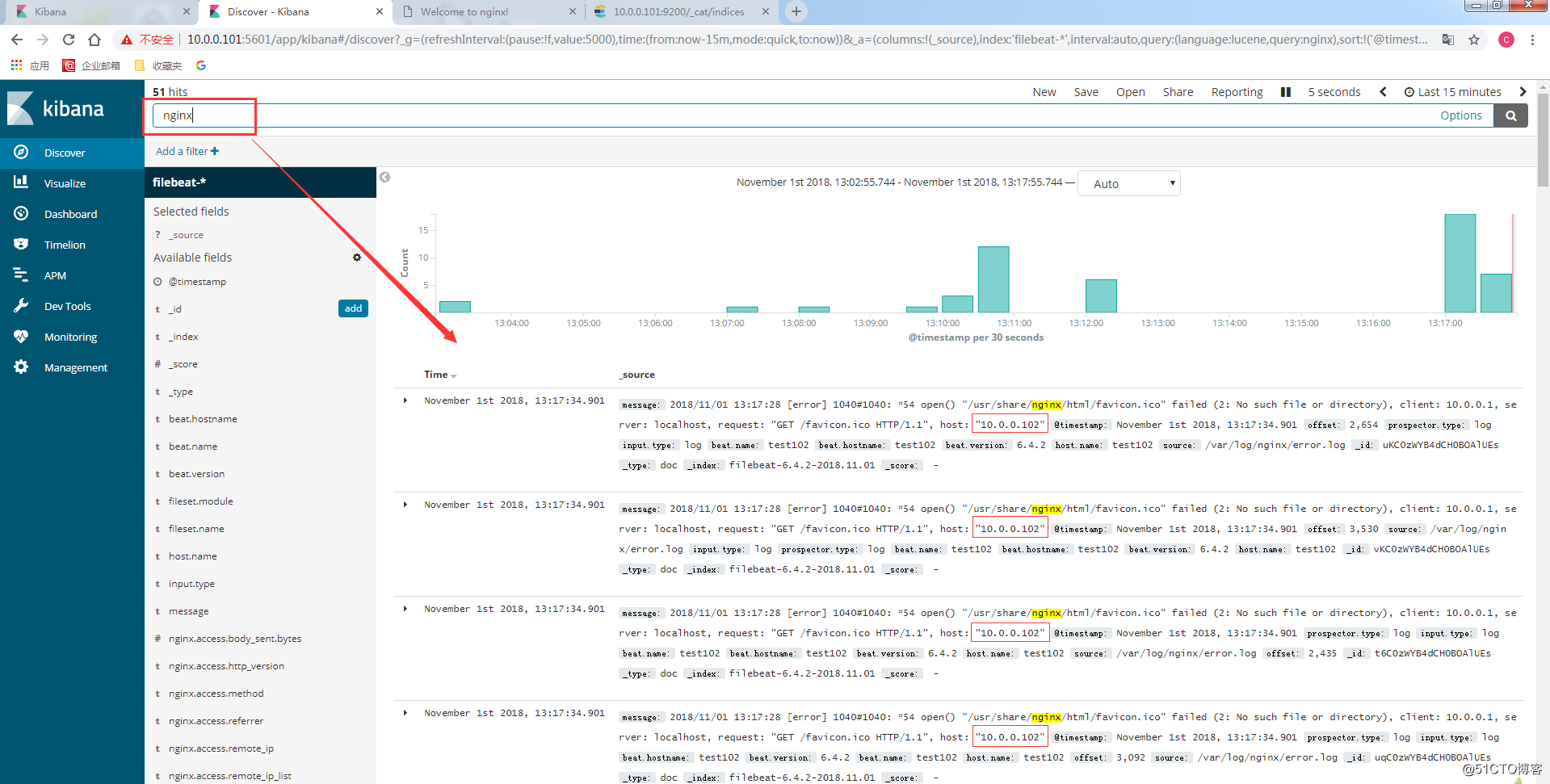This screenshot has width=1550, height=784.
Task: Bookmark this page with the star
Action: 1474,40
